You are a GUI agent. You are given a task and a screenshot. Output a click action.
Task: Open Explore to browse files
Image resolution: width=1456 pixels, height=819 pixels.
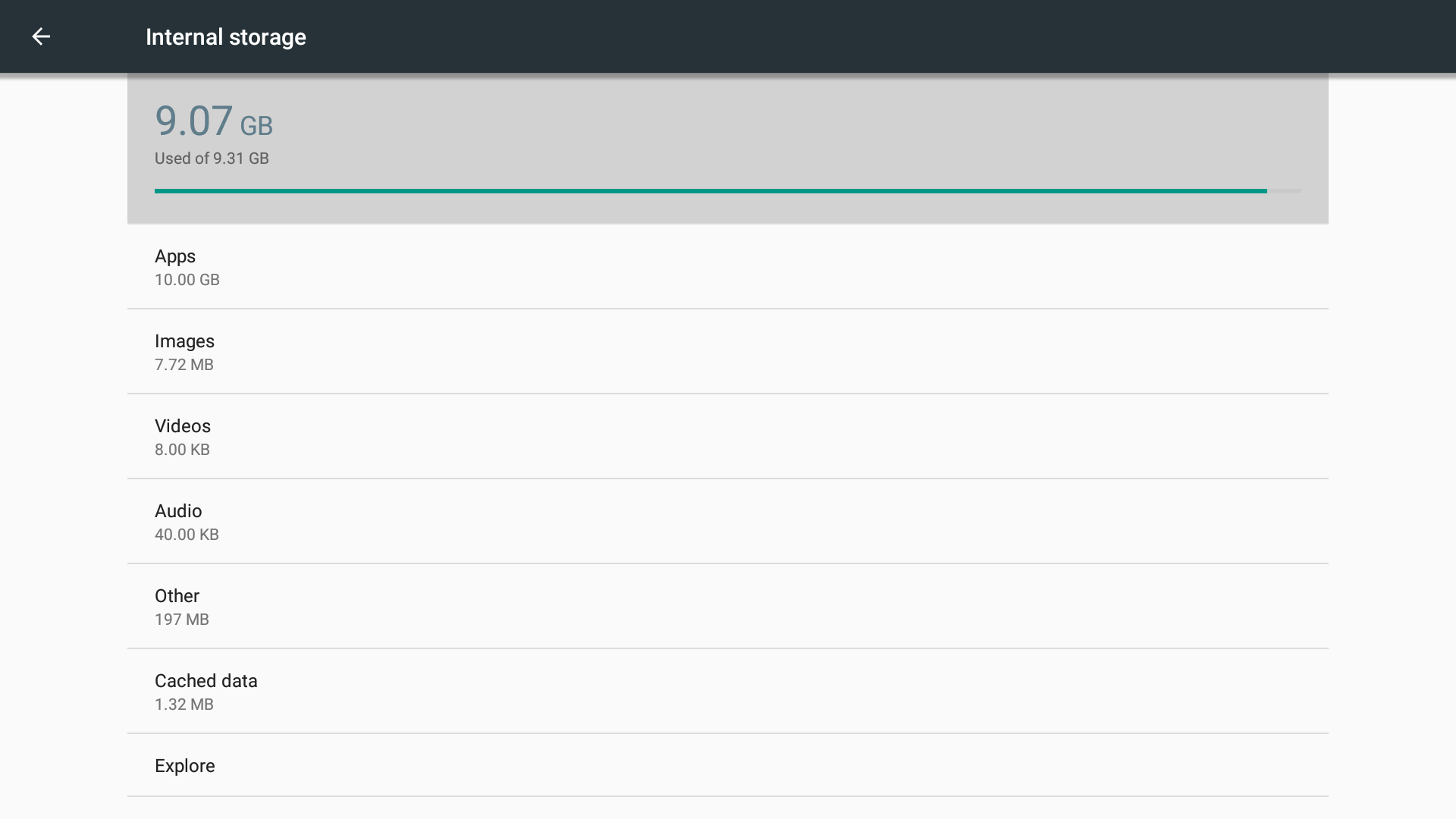[x=728, y=765]
